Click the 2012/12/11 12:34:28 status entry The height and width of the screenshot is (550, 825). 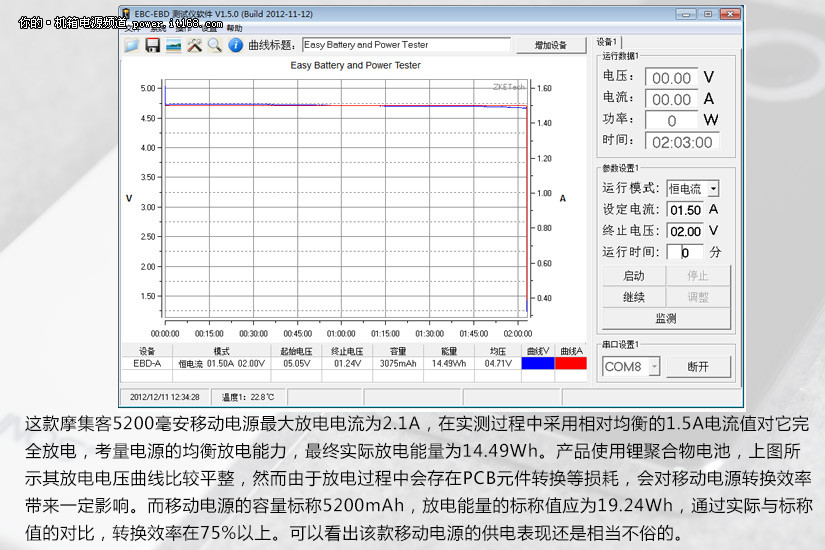click(x=165, y=397)
